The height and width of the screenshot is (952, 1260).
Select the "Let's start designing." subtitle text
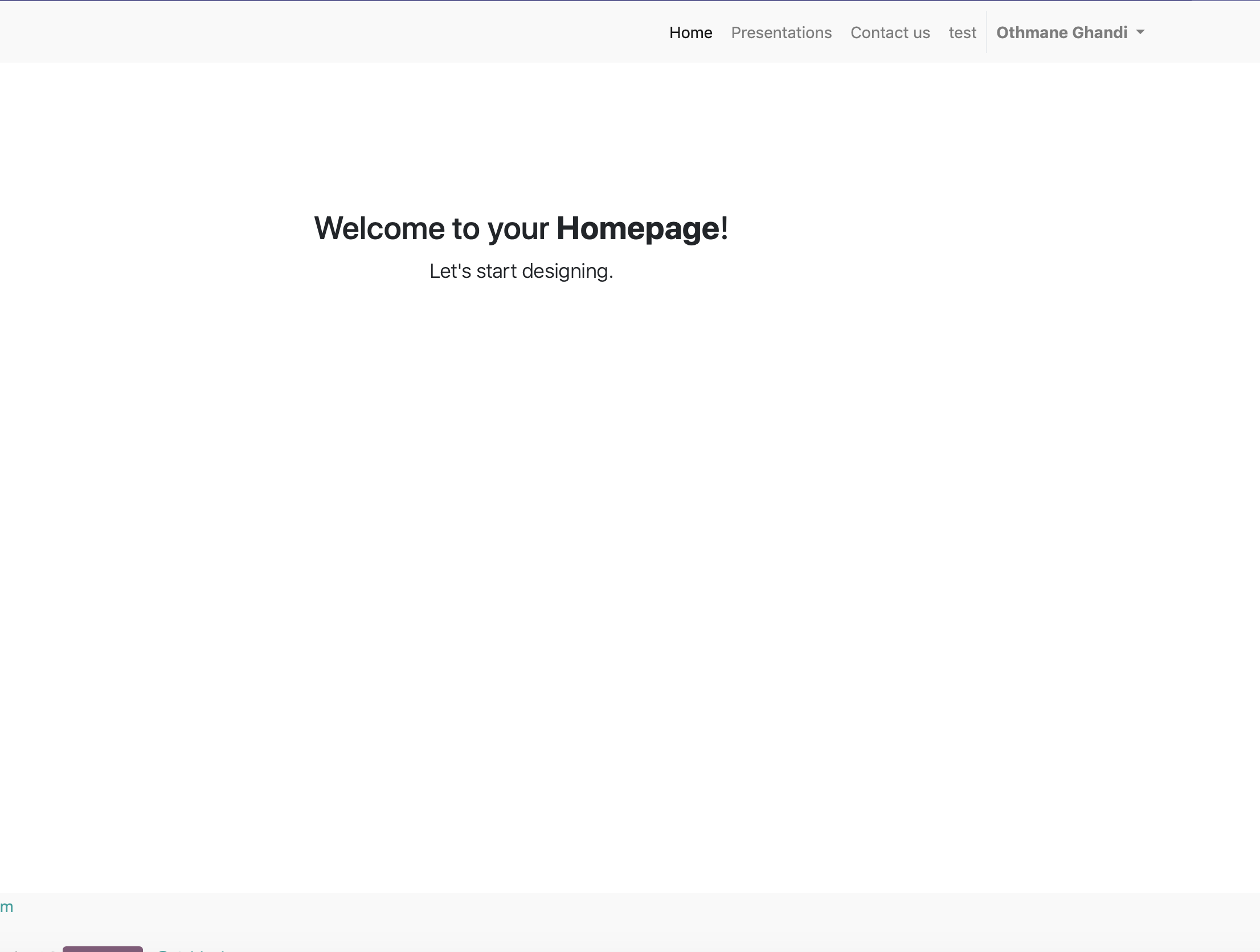pyautogui.click(x=521, y=271)
